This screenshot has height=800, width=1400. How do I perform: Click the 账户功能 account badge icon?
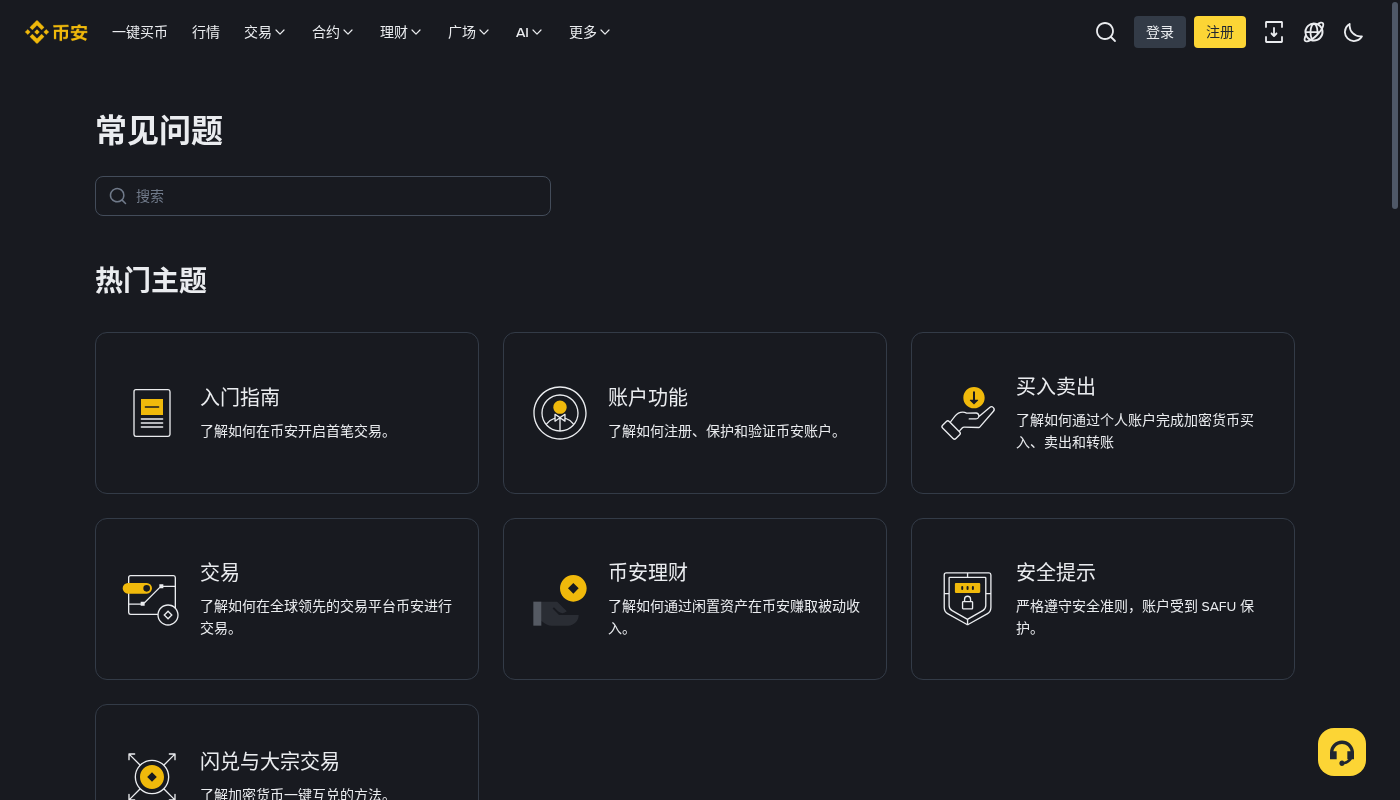(x=560, y=413)
